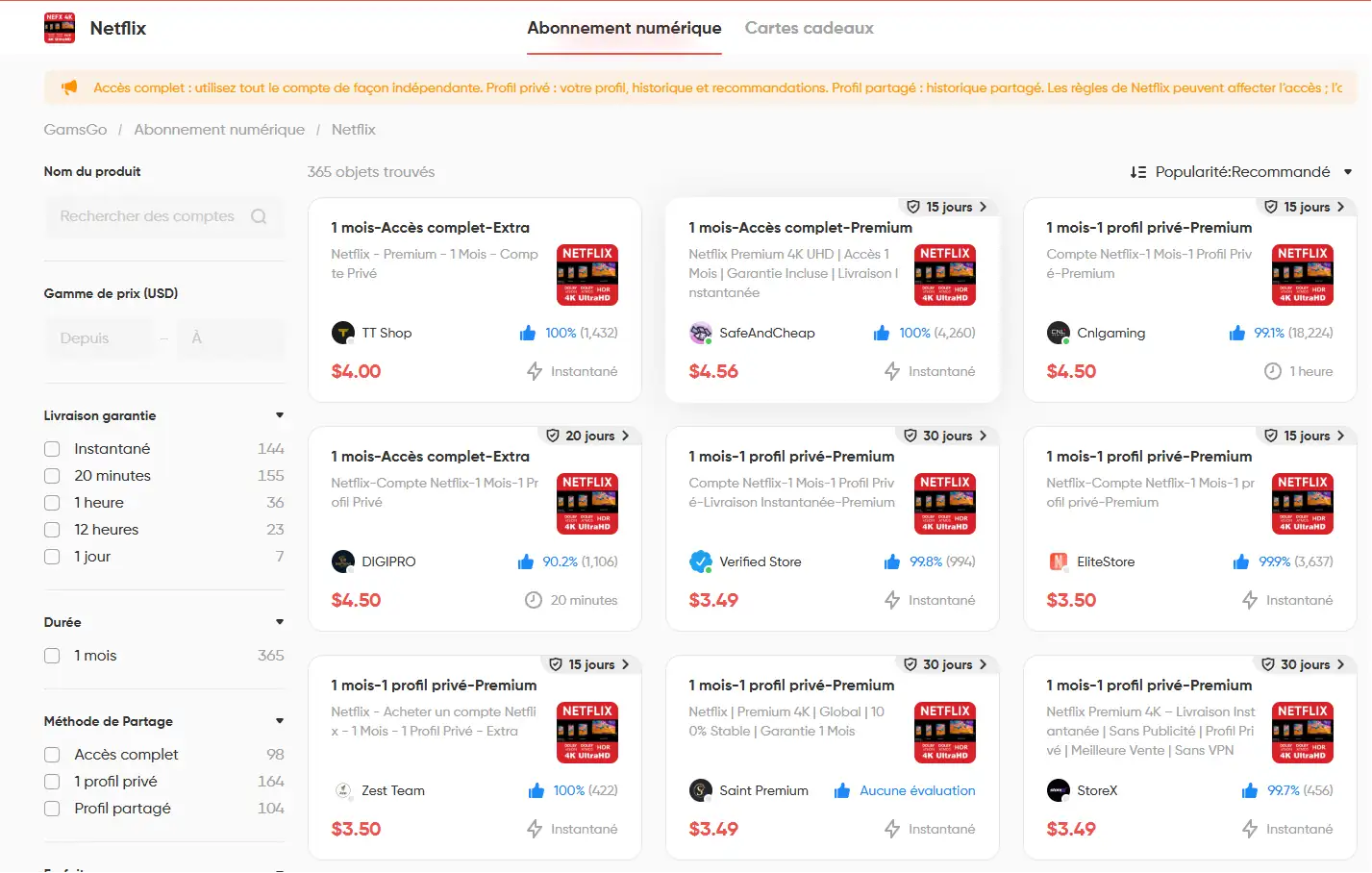Check the 1 heure delivery filter

pyautogui.click(x=52, y=503)
